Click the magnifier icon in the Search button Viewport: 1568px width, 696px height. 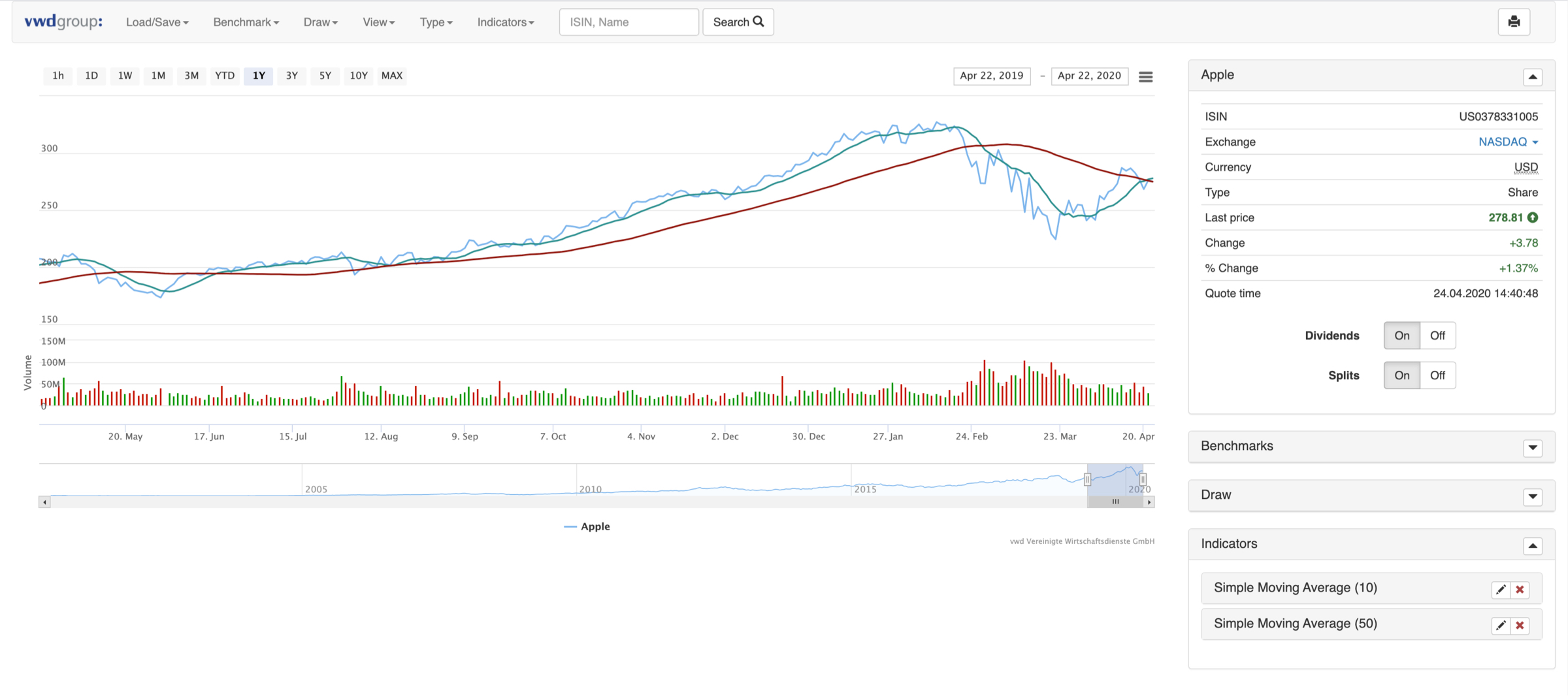[758, 21]
